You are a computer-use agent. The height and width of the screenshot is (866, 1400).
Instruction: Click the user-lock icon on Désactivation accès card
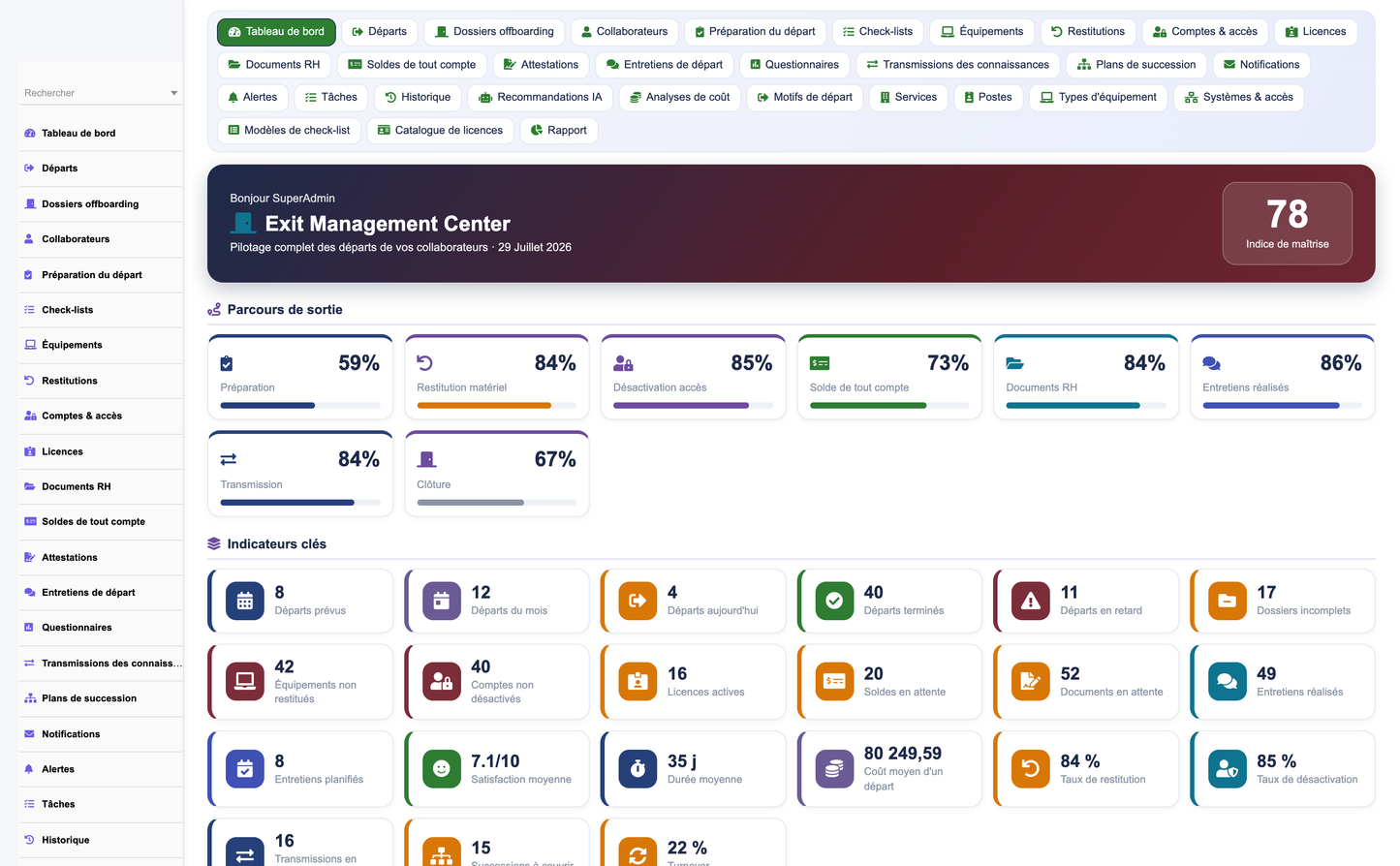tap(623, 363)
